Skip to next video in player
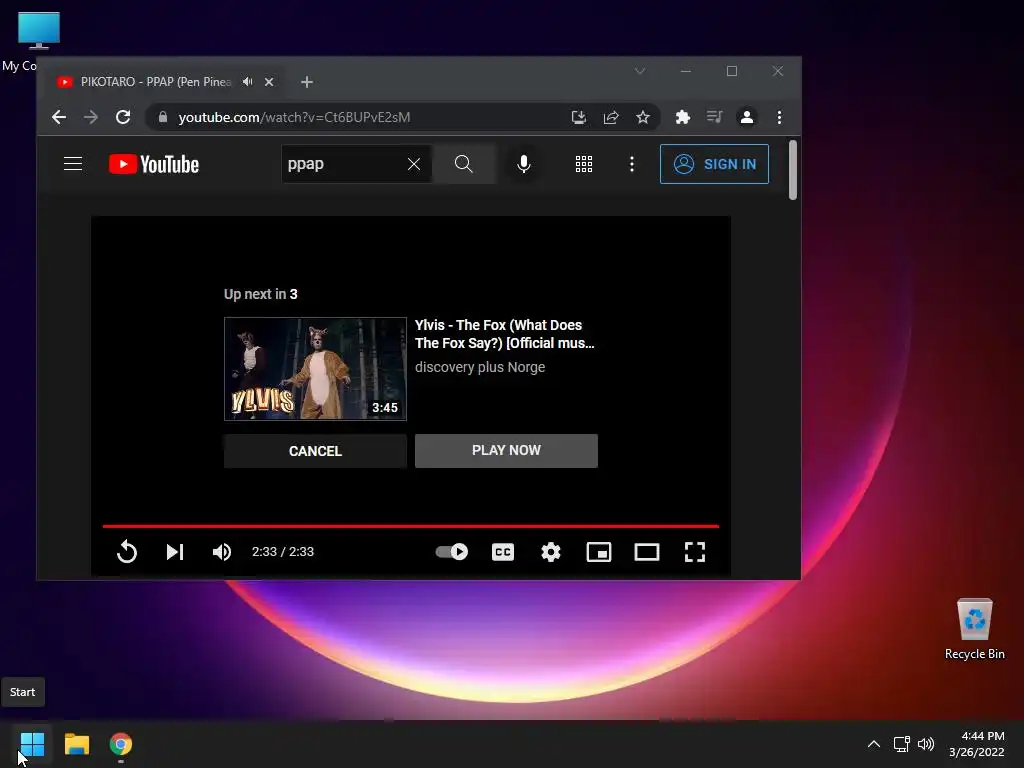The image size is (1024, 768). [174, 552]
